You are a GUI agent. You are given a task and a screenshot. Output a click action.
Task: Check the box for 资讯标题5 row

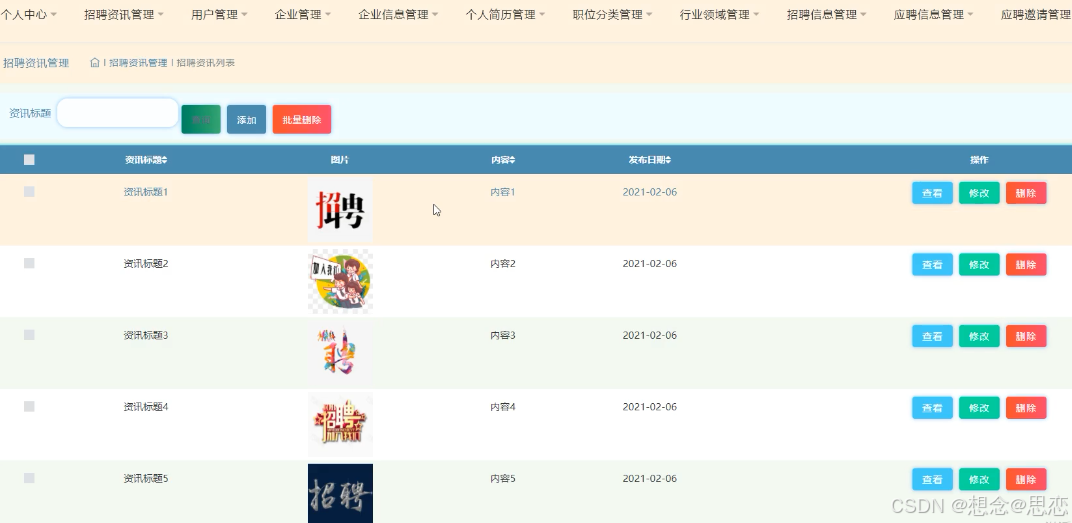pos(29,478)
